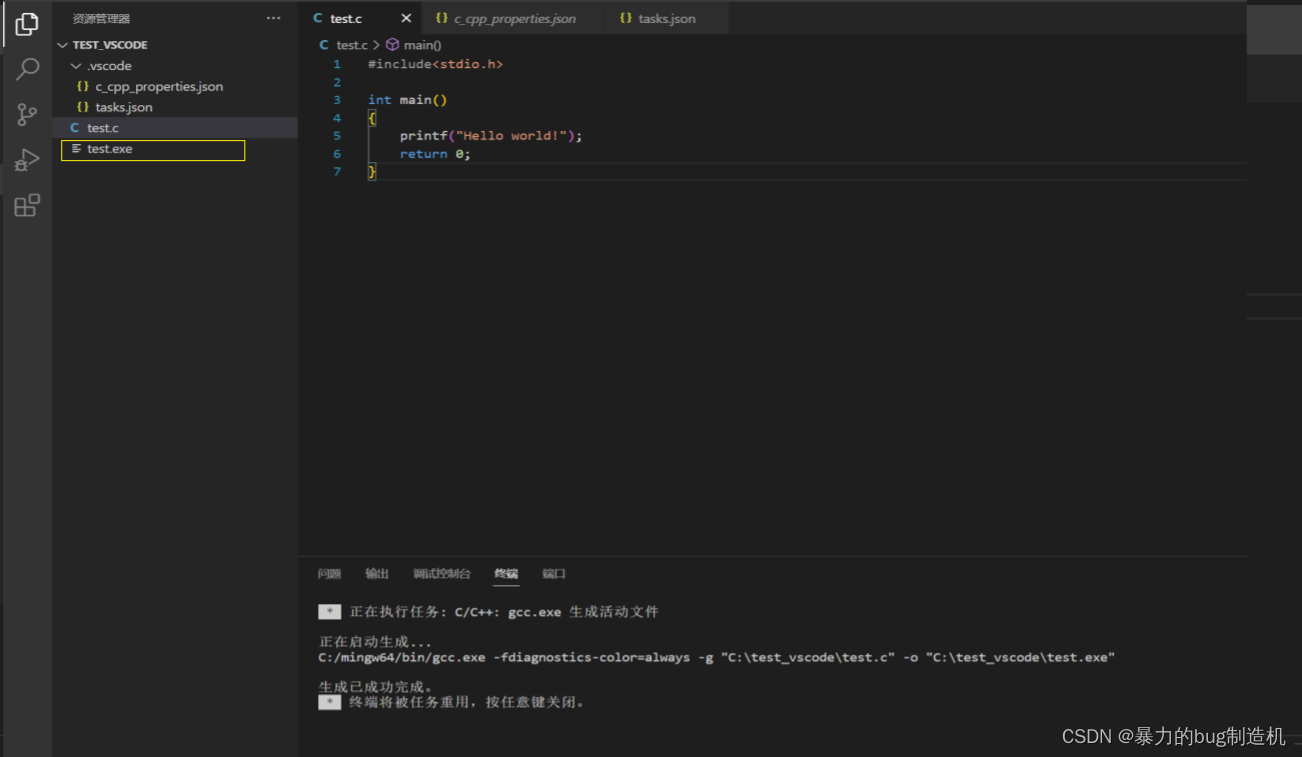Close the test.c editor tab
The height and width of the screenshot is (757, 1302).
[405, 18]
